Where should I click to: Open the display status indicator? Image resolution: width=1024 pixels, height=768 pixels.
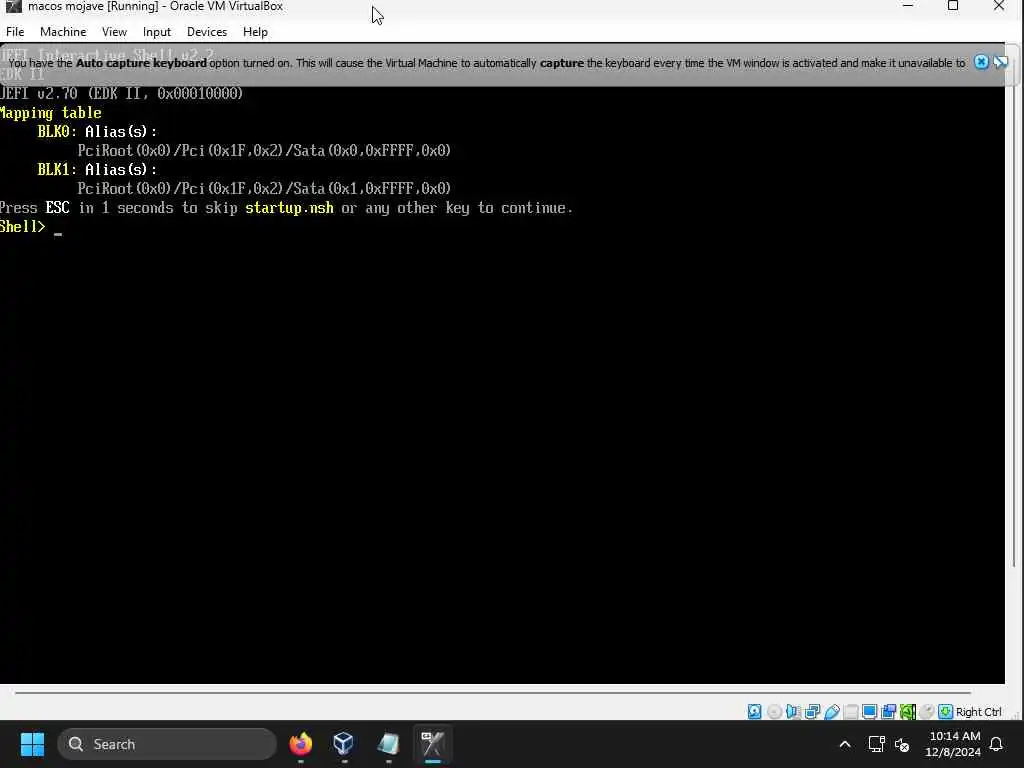[869, 712]
